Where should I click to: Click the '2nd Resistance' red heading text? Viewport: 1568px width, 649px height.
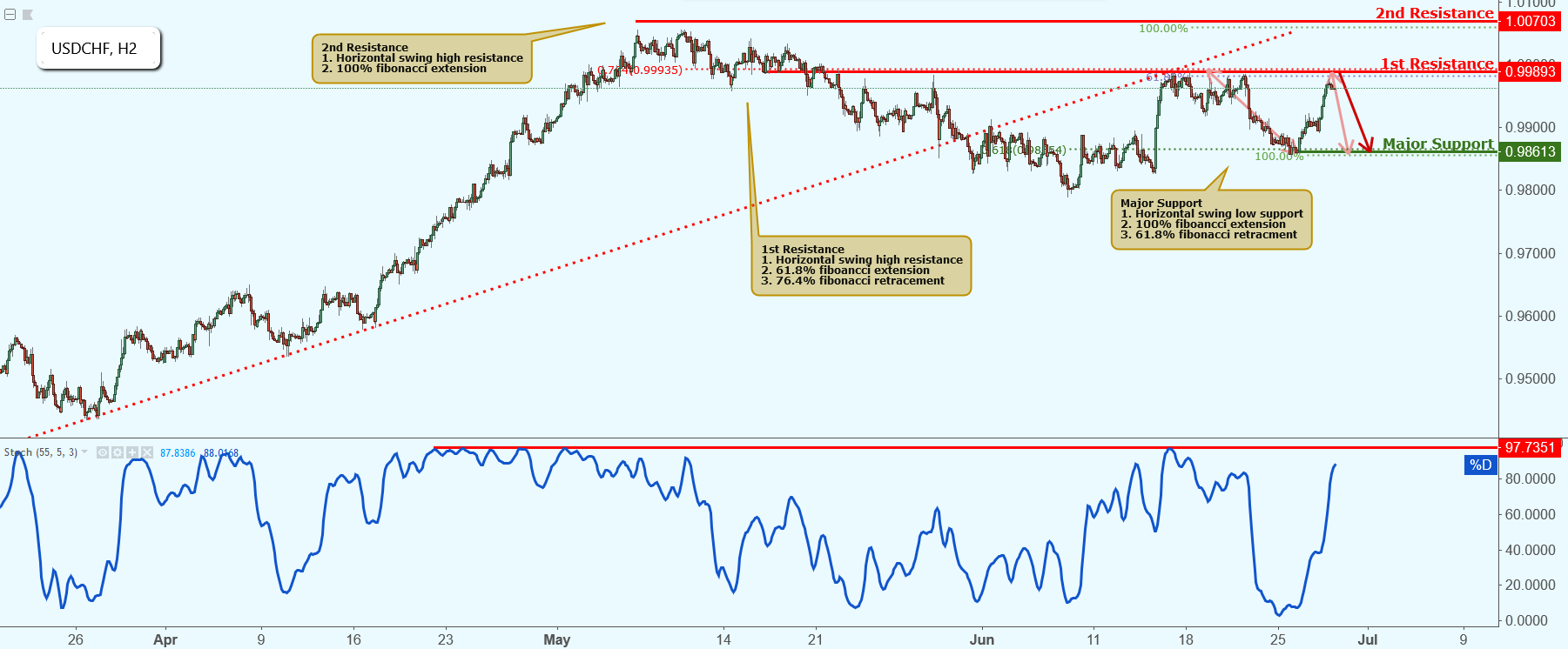coord(1434,13)
